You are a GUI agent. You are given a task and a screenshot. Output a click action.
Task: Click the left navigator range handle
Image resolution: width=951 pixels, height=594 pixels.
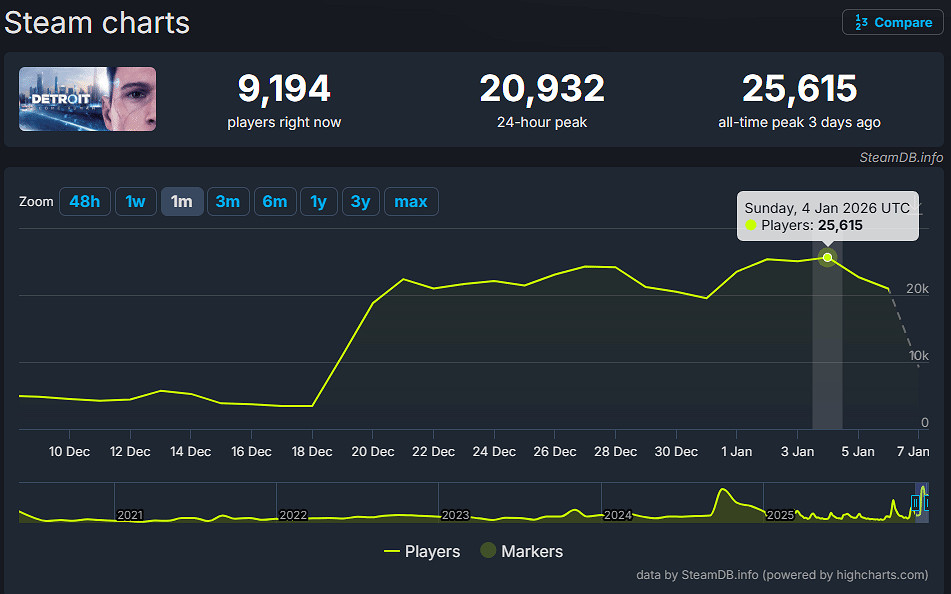(914, 503)
